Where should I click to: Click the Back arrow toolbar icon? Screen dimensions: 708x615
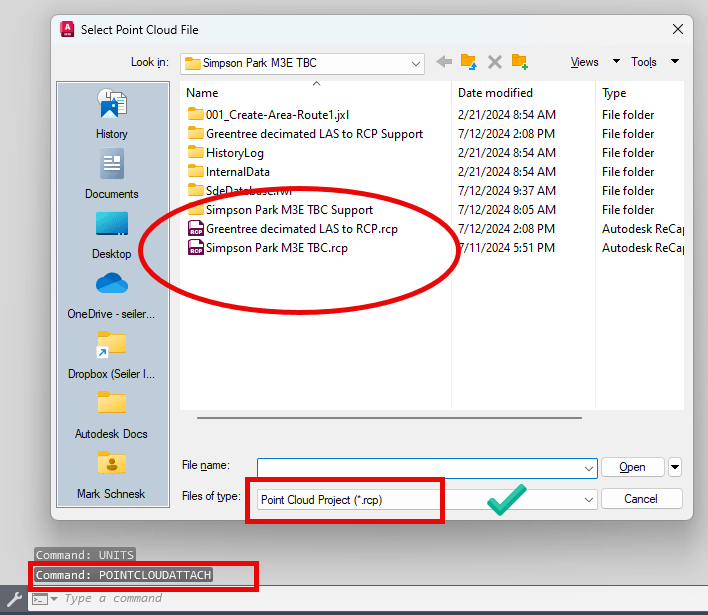(444, 62)
